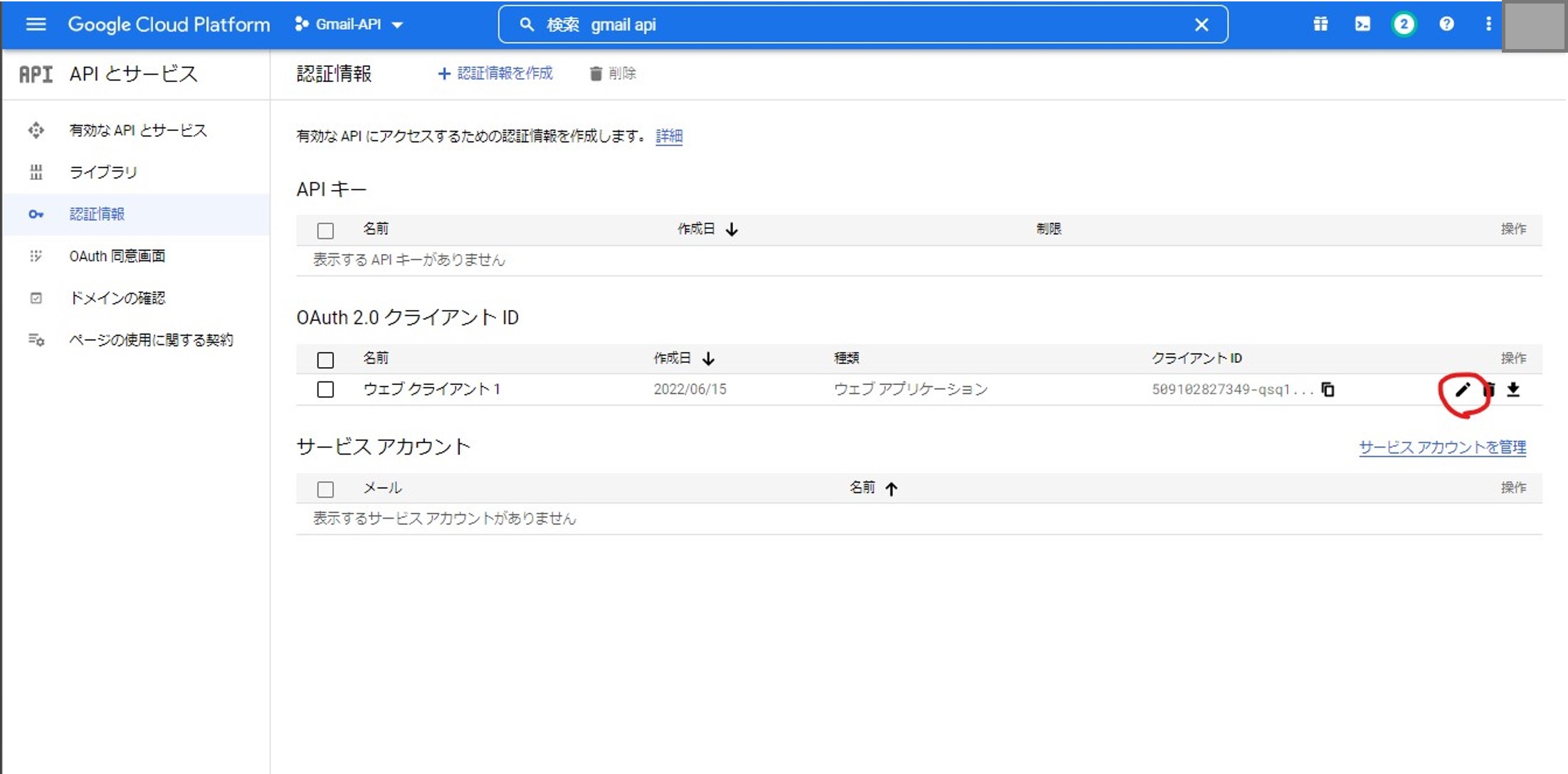Clear the search box with the X
The image size is (1568, 774).
[x=1201, y=25]
